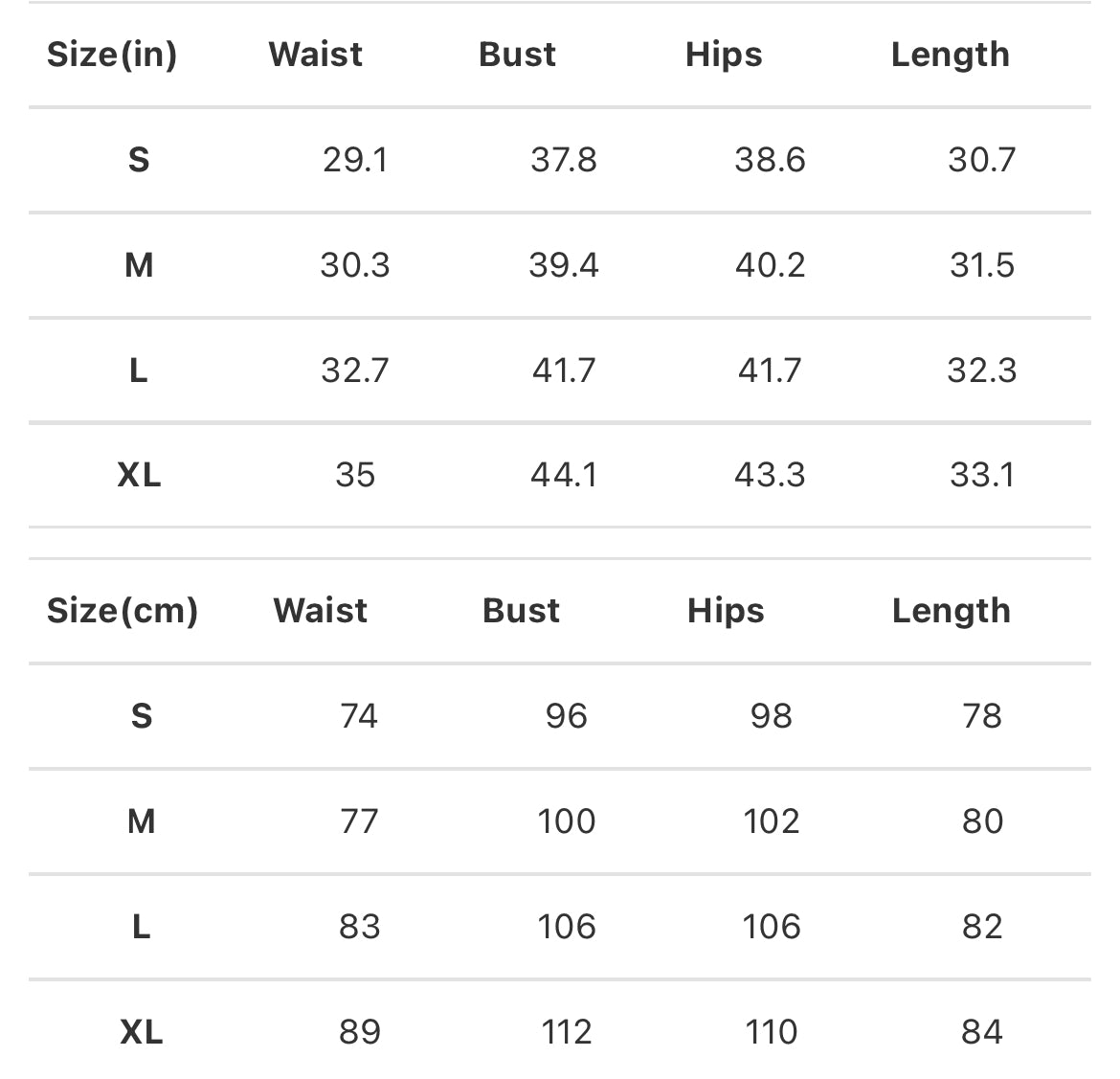1120x1079 pixels.
Task: Select the Waist header in cm table
Action: click(x=320, y=610)
